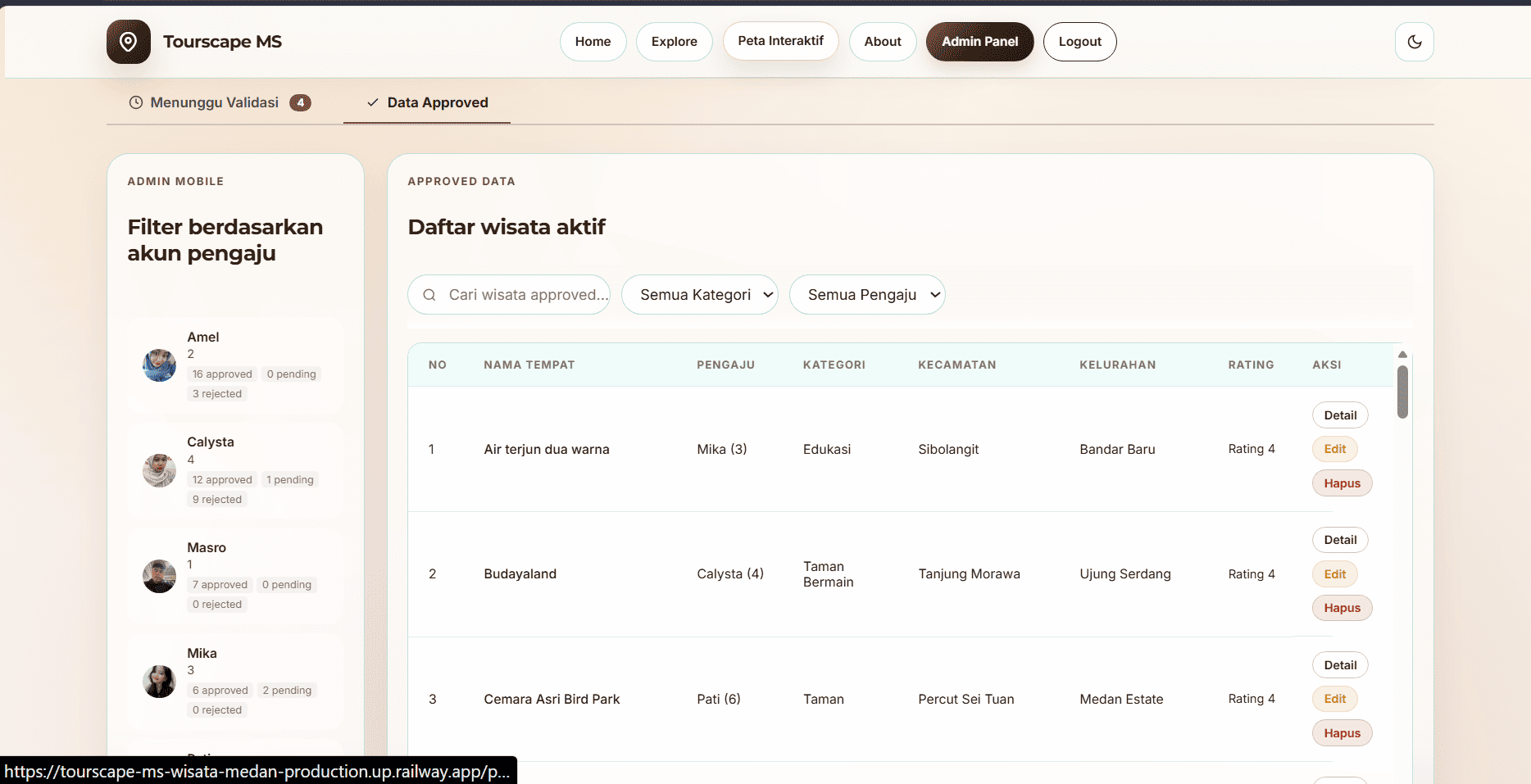Edit the Budayaland entry

click(1335, 574)
